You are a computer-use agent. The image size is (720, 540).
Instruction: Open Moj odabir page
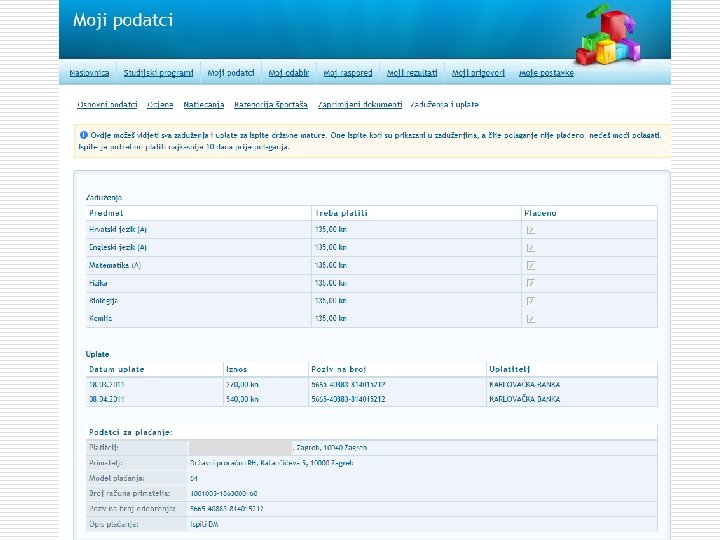click(288, 73)
